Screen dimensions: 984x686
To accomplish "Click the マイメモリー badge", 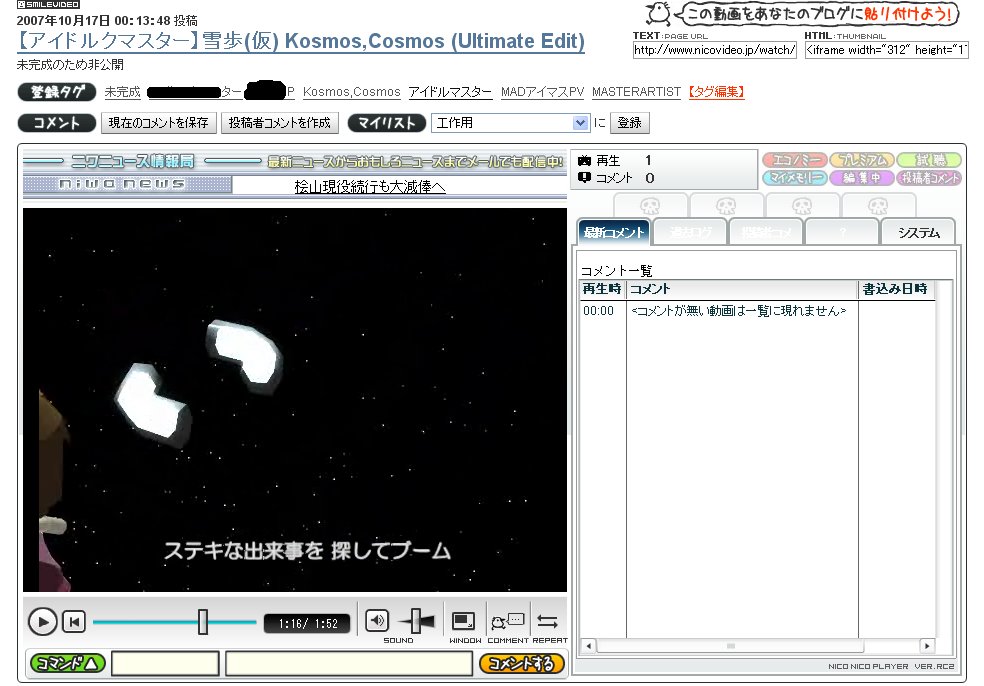I will (x=794, y=178).
